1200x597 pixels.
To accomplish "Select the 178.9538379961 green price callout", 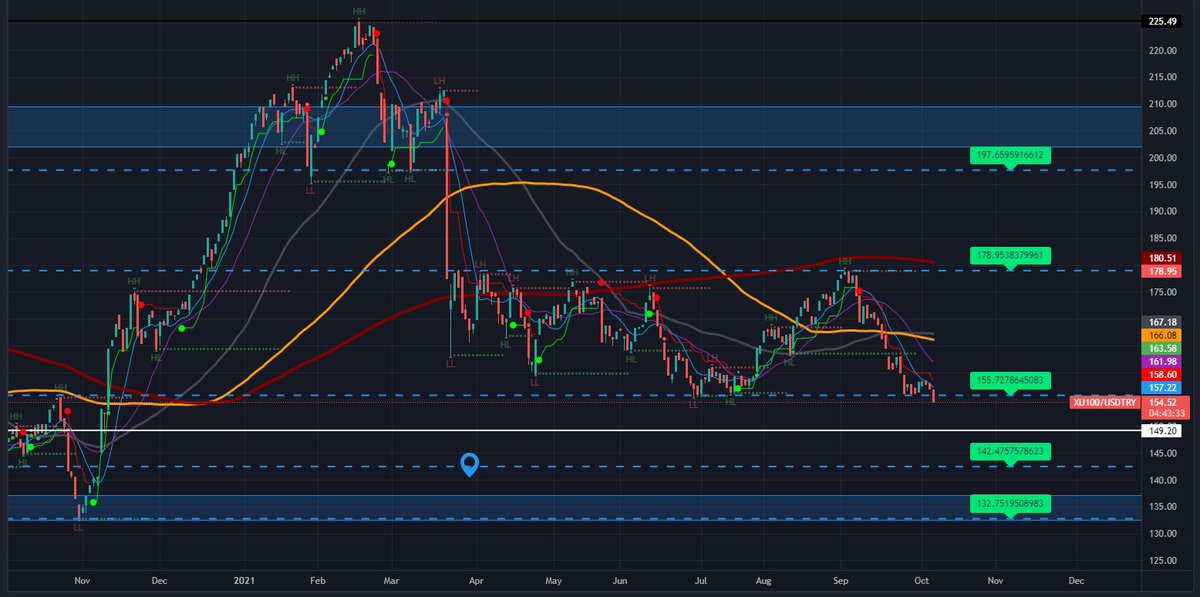I will (x=1011, y=255).
